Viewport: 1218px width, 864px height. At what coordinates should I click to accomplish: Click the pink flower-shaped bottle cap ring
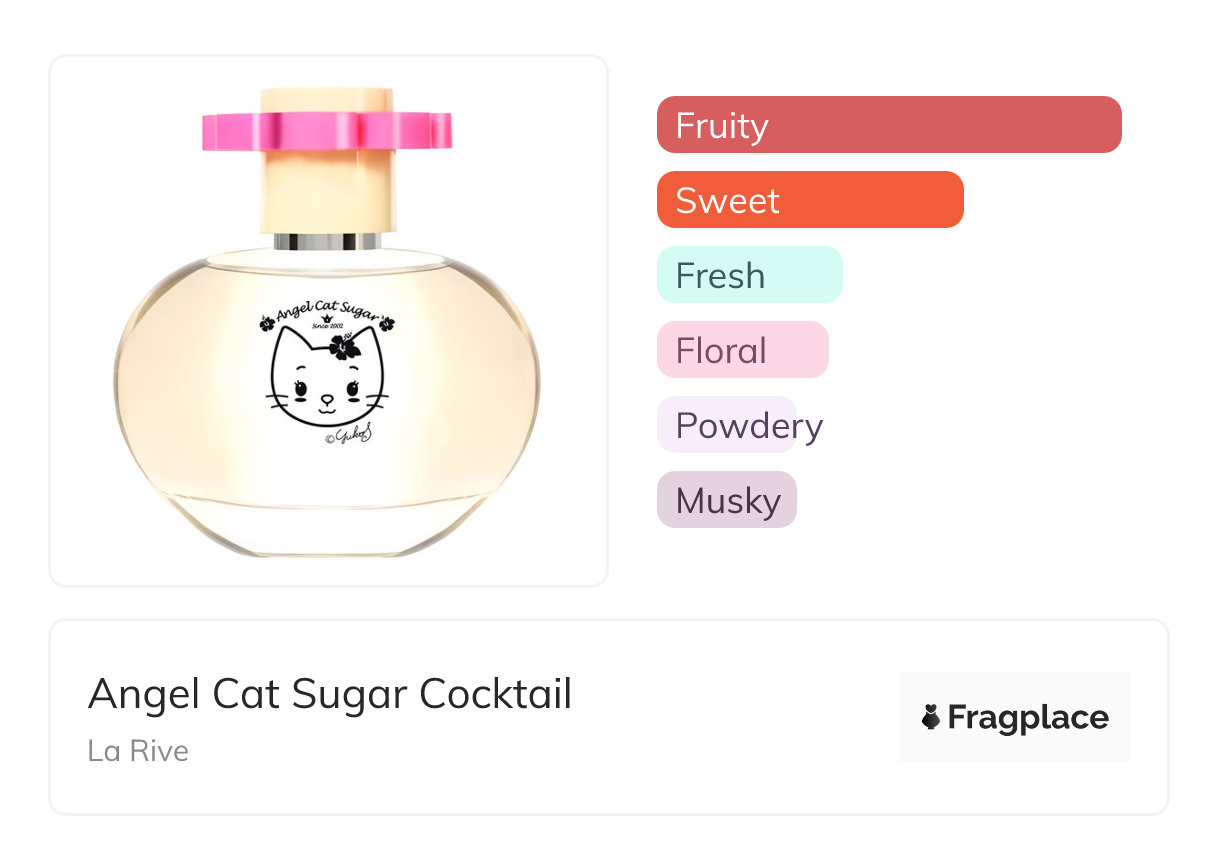pyautogui.click(x=327, y=133)
